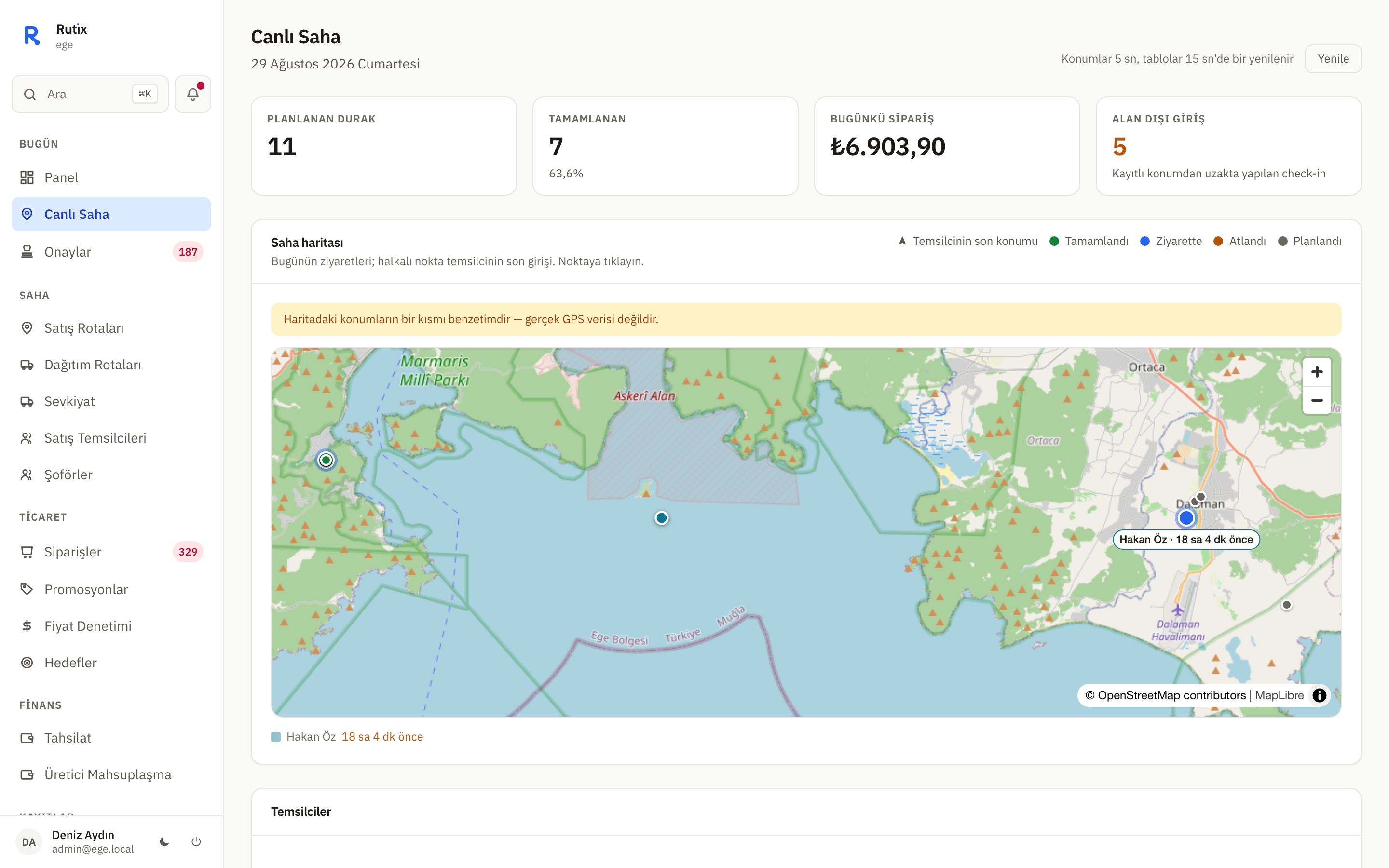1389x868 pixels.
Task: Click the power logout icon
Action: [196, 841]
